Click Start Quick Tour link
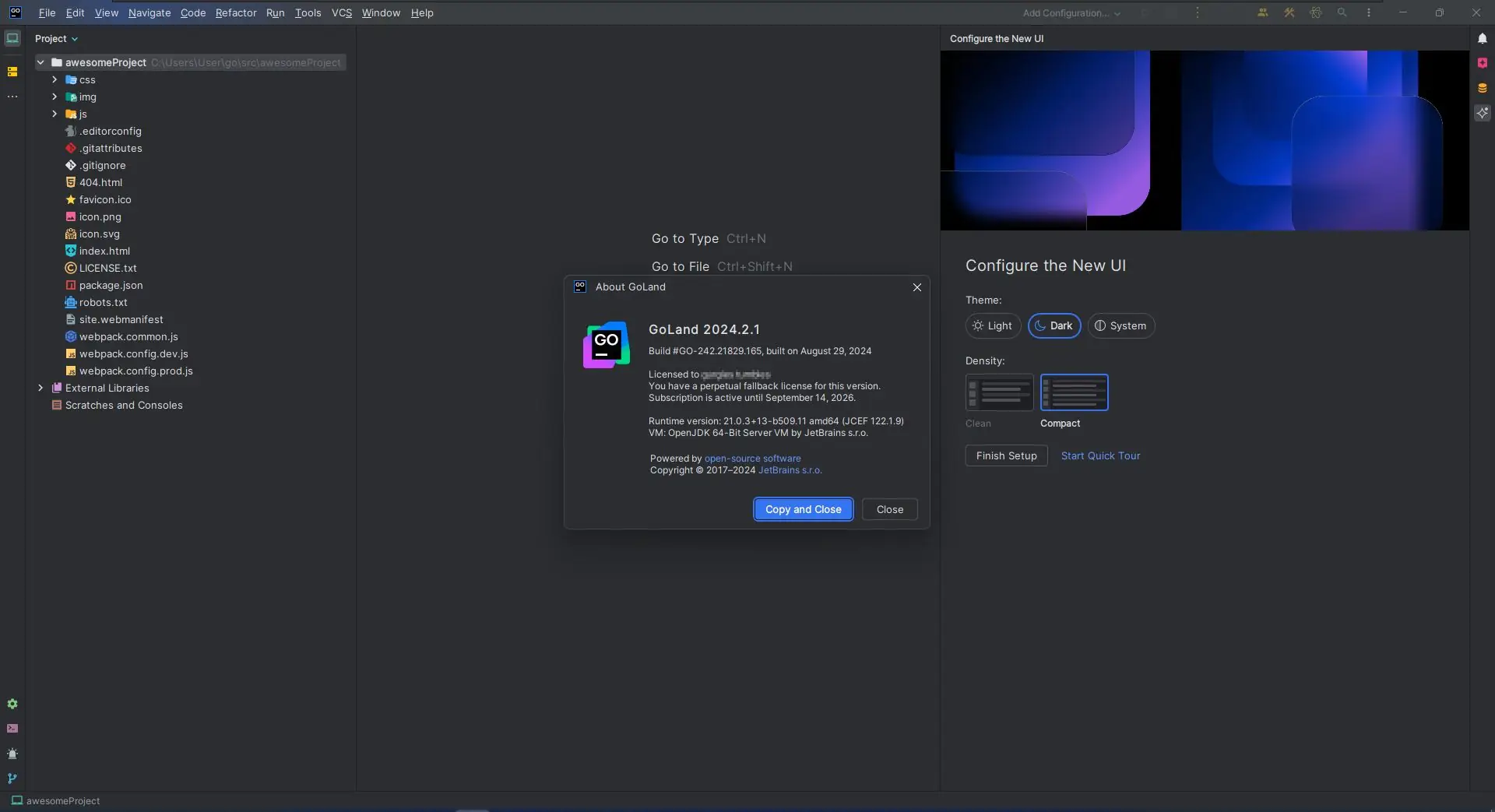 1100,455
